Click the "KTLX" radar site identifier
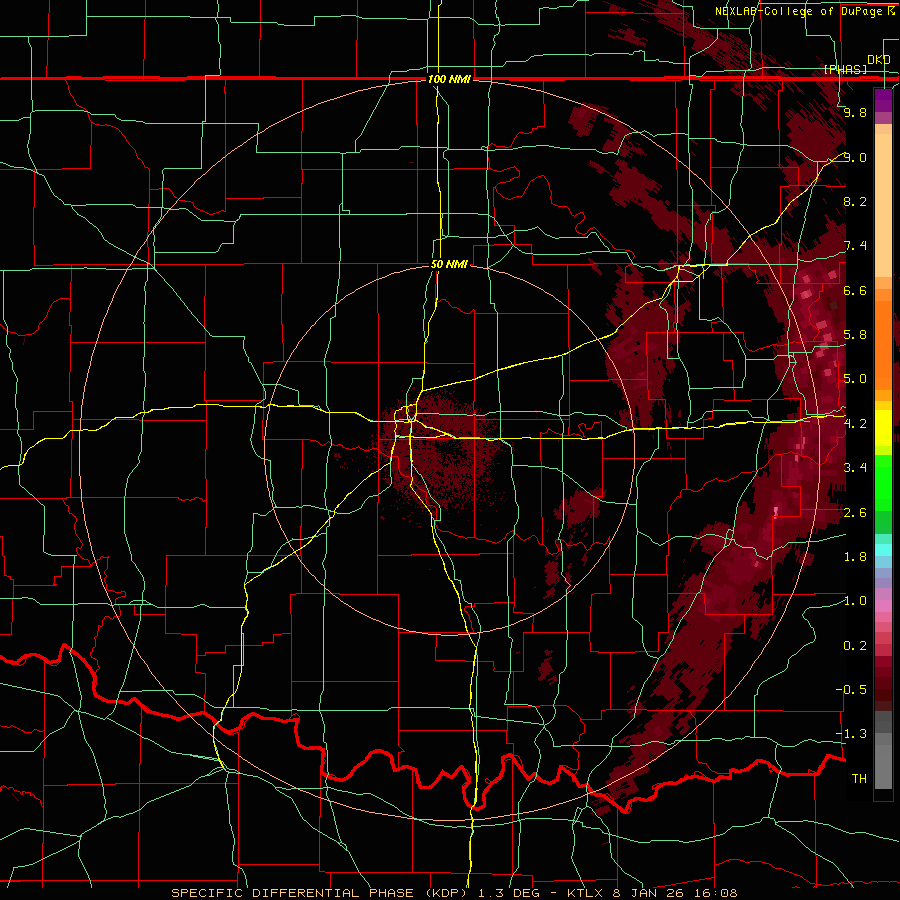The width and height of the screenshot is (900, 900). (585, 893)
